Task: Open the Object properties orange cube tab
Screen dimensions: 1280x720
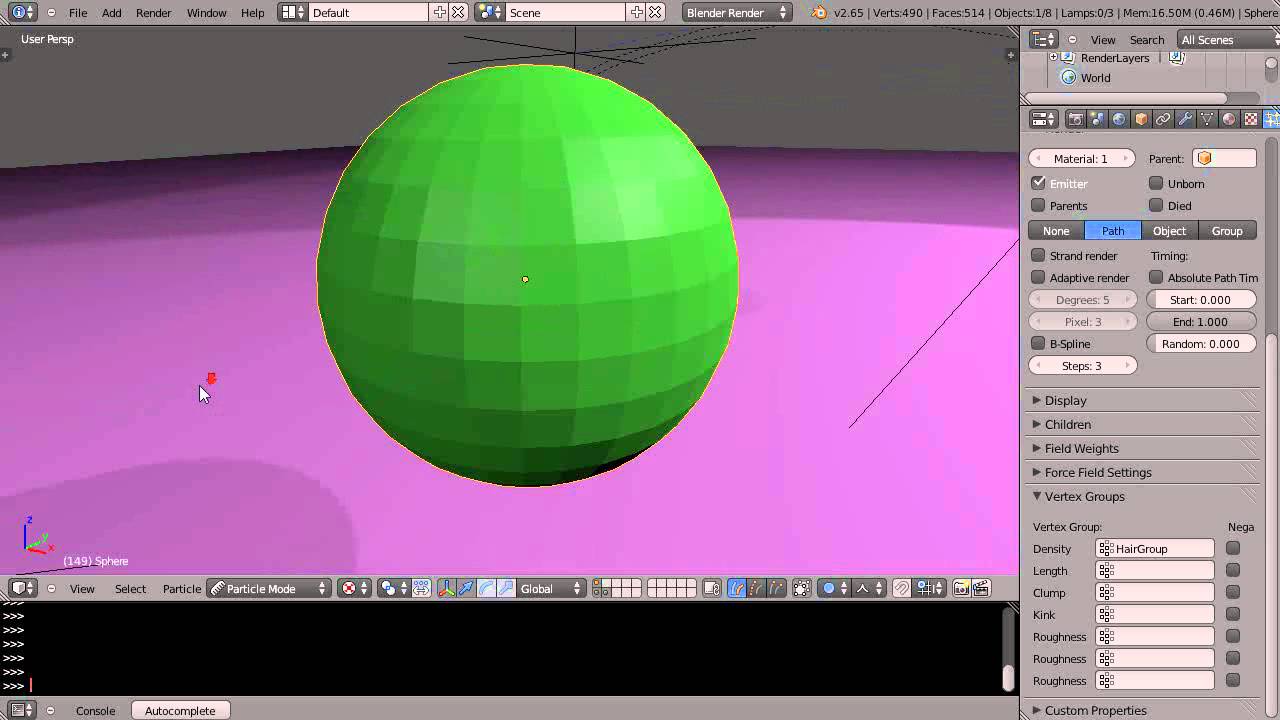Action: [x=1141, y=119]
